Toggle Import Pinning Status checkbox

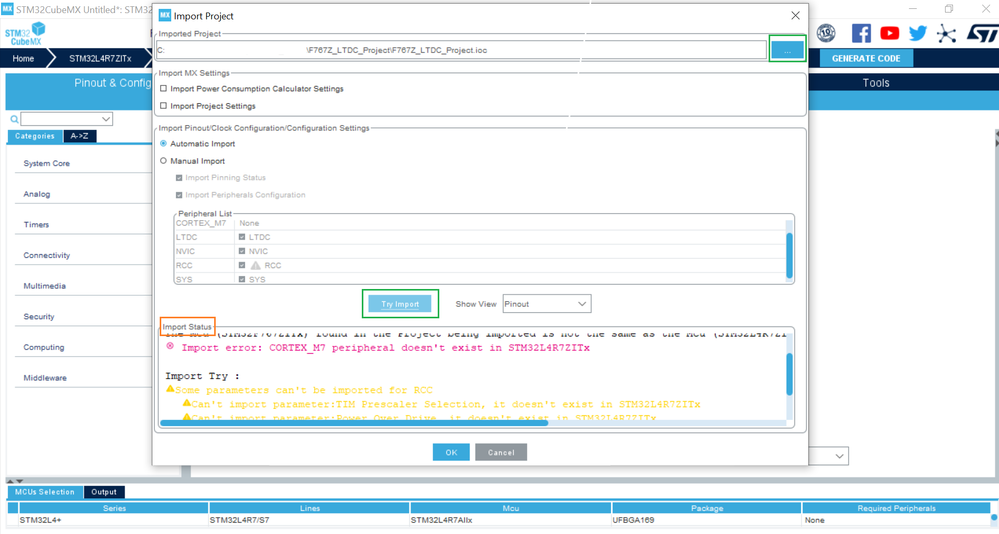[179, 178]
